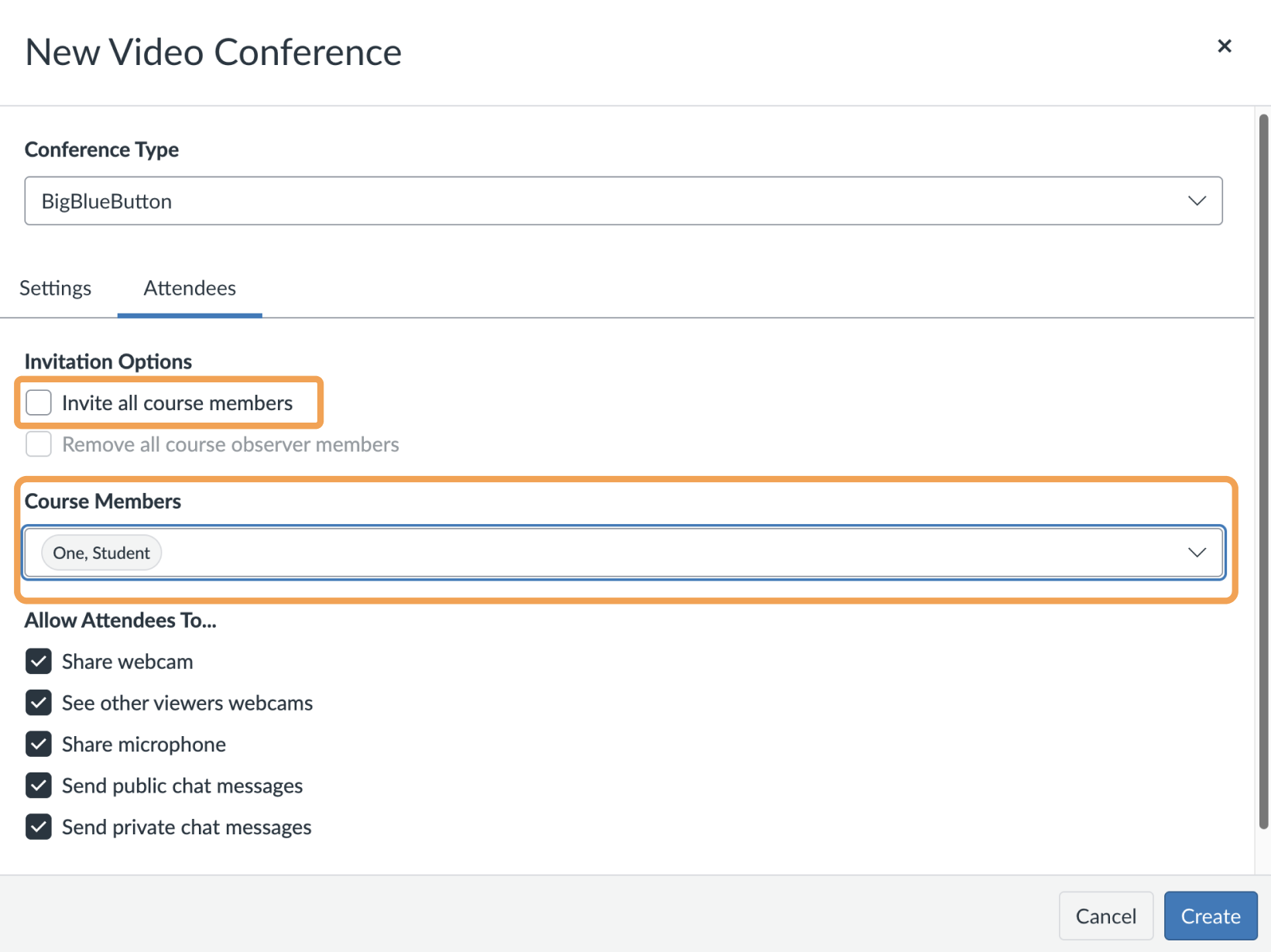
Task: Check Invite all course members
Action: tap(39, 402)
